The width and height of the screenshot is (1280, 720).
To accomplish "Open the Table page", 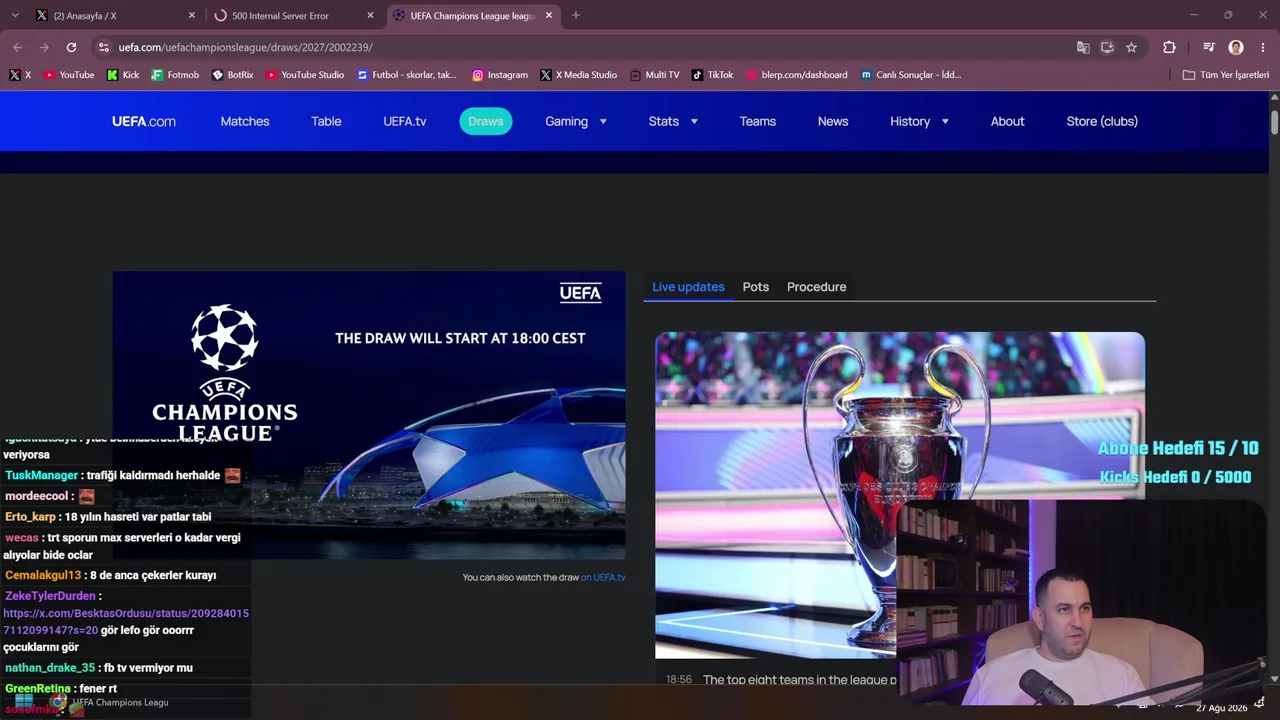I will pos(326,121).
